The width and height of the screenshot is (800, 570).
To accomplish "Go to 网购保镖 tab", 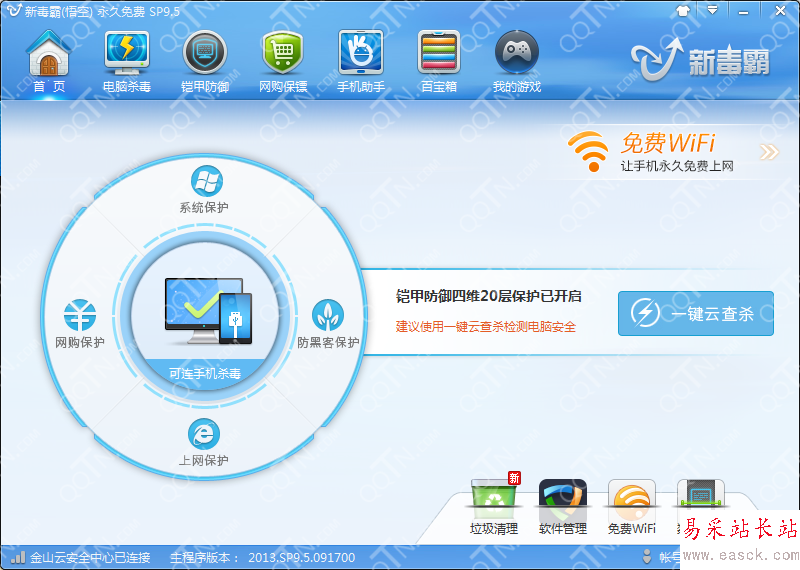I will pyautogui.click(x=283, y=63).
